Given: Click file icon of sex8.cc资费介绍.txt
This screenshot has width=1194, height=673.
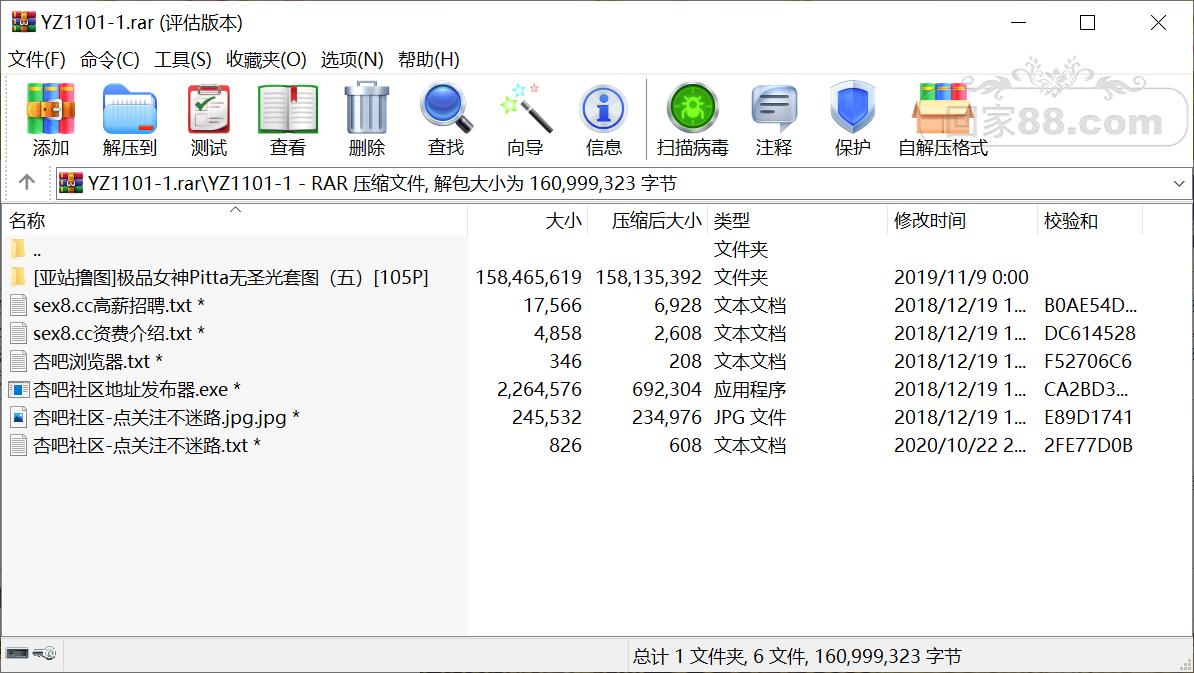Looking at the screenshot, I should tap(19, 333).
